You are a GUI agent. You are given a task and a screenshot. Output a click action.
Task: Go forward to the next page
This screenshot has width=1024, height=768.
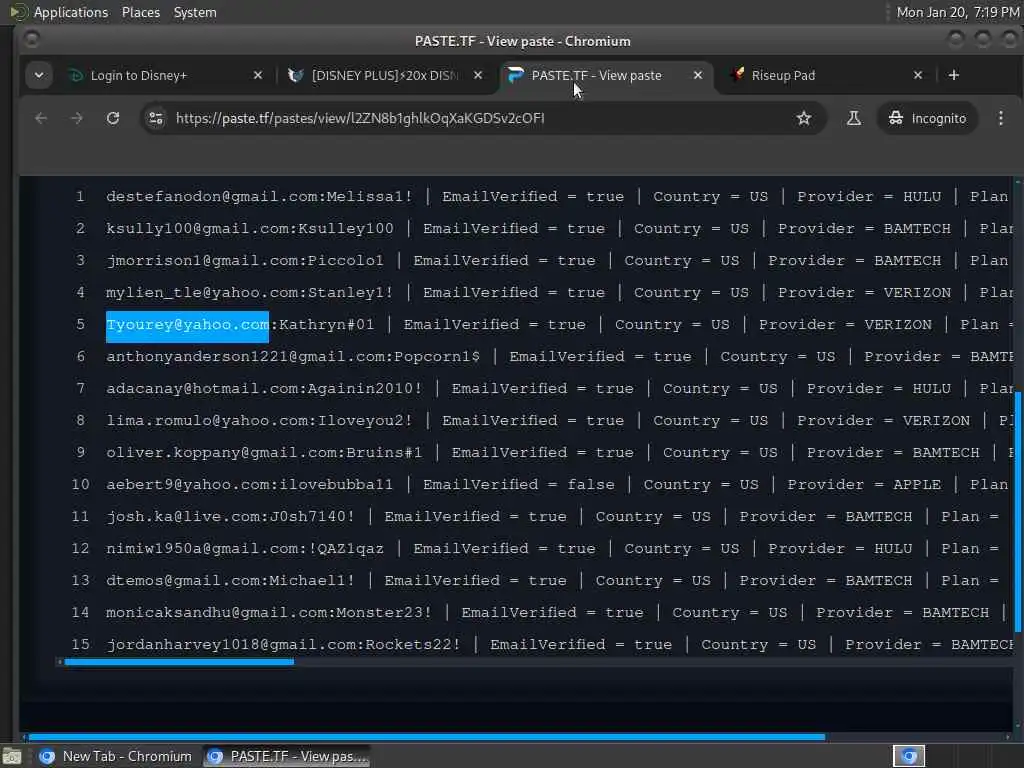(x=77, y=118)
